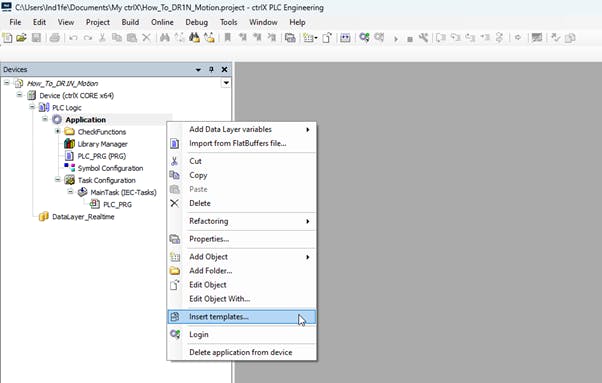
Task: Select Library Manager in device tree
Action: click(x=103, y=144)
